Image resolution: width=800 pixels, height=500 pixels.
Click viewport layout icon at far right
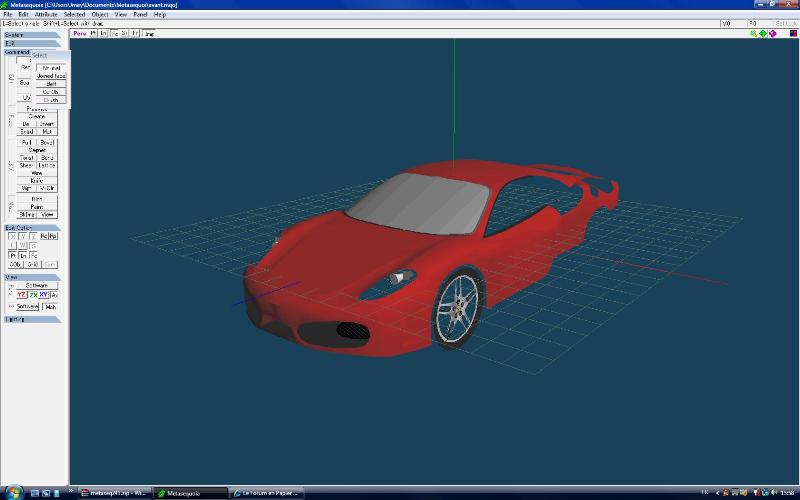(793, 34)
